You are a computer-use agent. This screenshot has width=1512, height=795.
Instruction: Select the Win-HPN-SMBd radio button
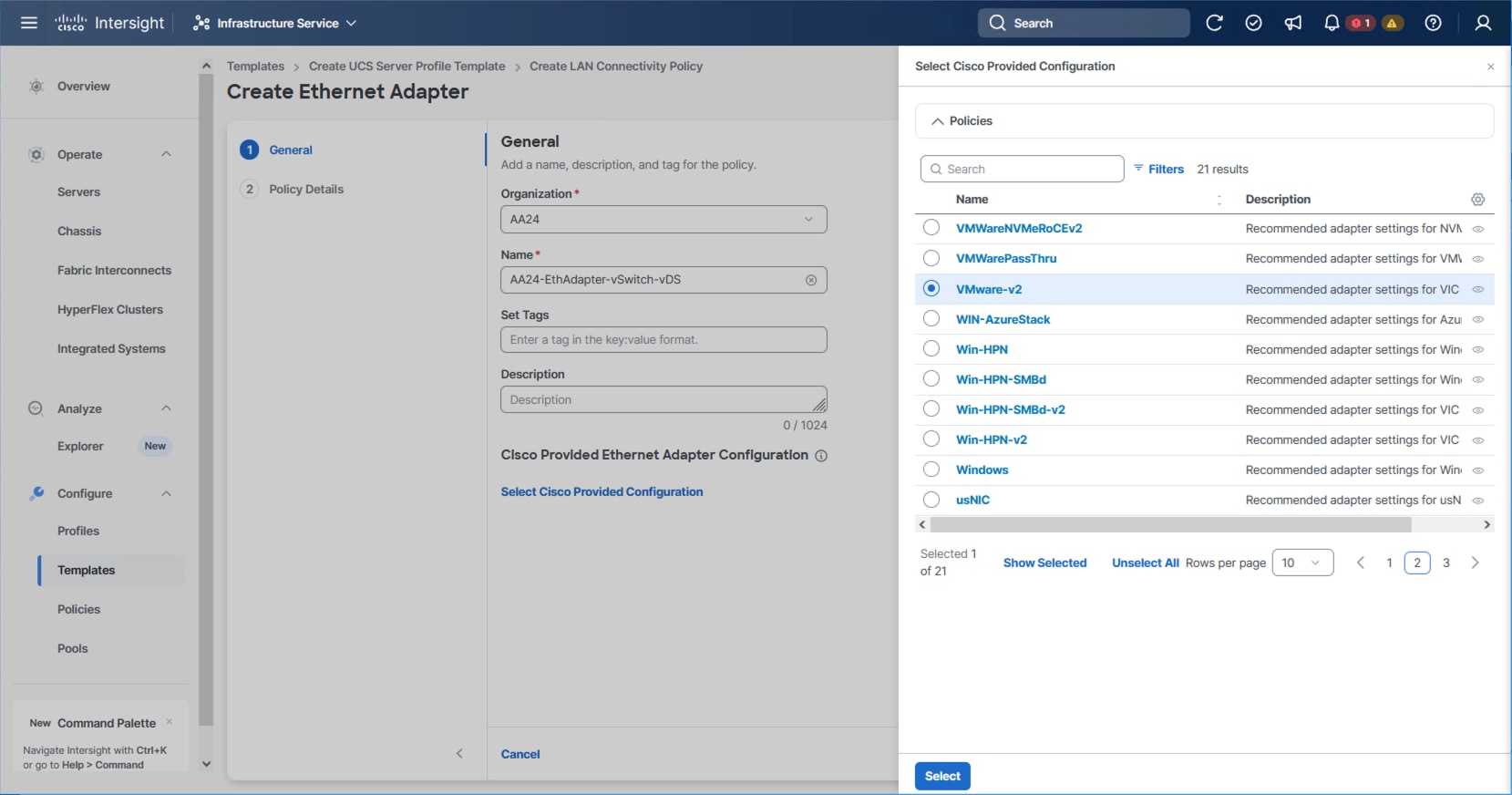pyautogui.click(x=931, y=378)
